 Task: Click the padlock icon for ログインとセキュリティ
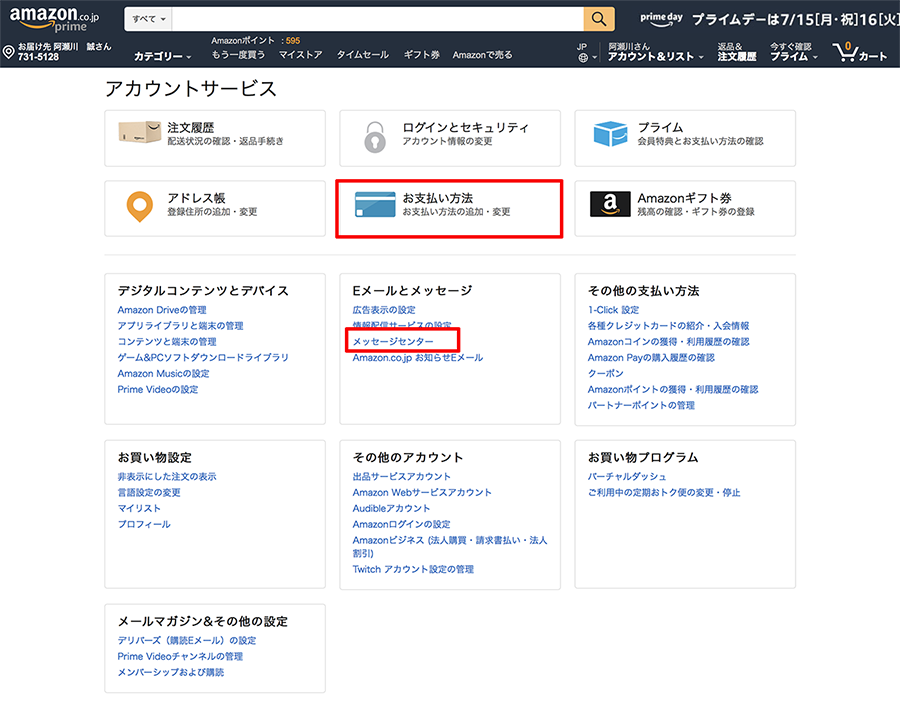tap(375, 137)
